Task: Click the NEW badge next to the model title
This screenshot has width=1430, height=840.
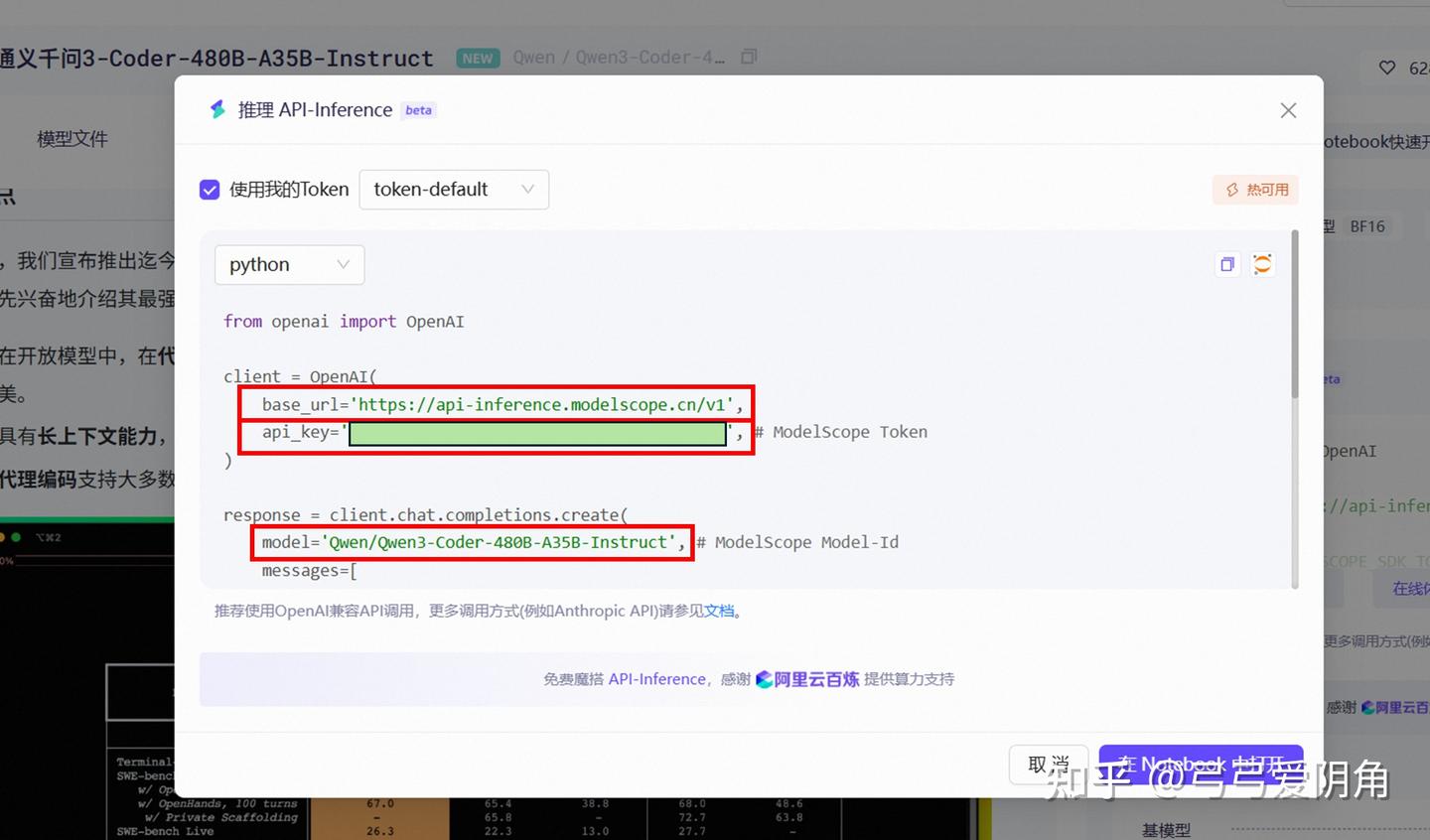Action: (x=478, y=58)
